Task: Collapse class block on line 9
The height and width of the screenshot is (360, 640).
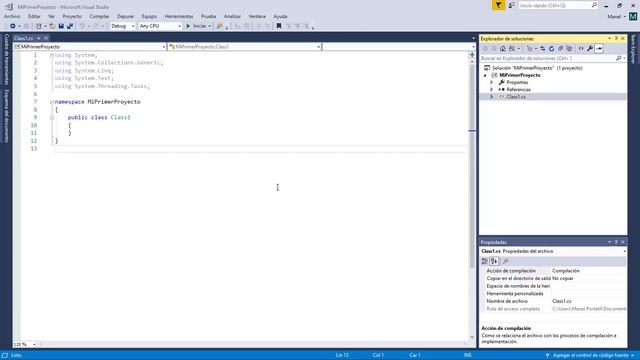Action: [x=52, y=118]
